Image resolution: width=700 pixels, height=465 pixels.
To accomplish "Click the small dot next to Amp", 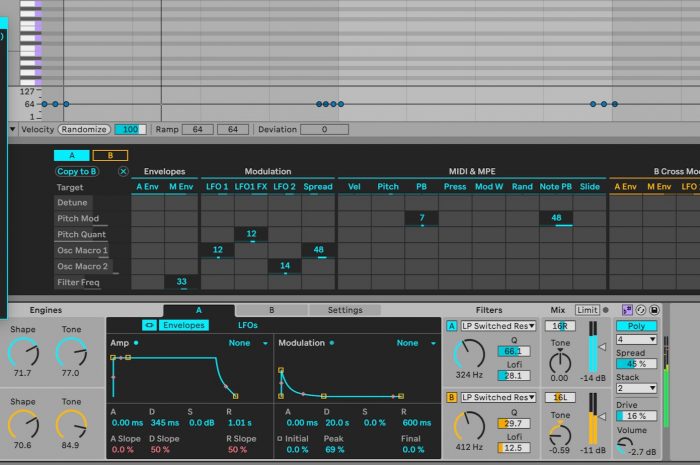I will point(136,343).
